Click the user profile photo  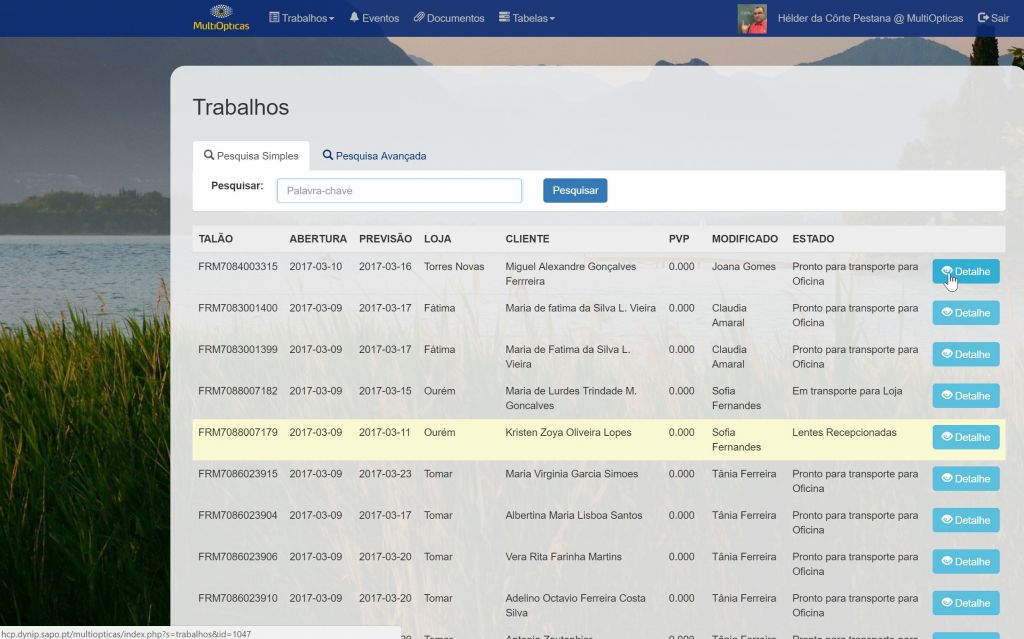(752, 18)
